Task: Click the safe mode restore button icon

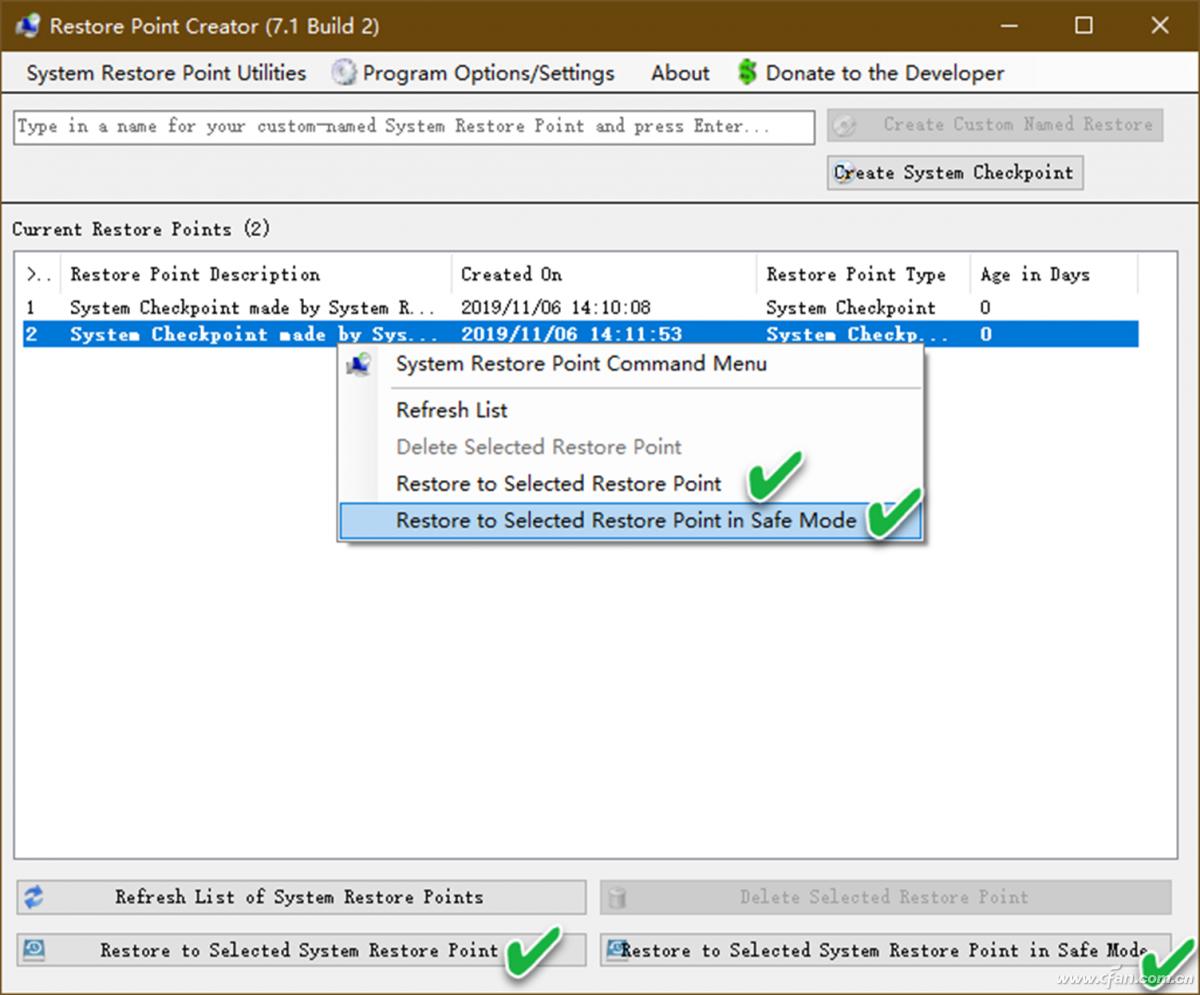Action: [x=616, y=949]
